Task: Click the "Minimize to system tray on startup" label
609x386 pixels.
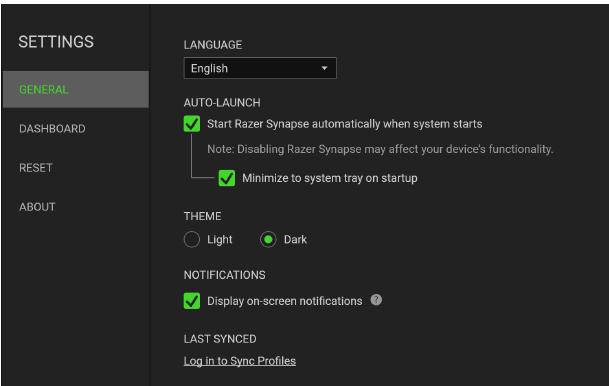Action: pyautogui.click(x=330, y=178)
